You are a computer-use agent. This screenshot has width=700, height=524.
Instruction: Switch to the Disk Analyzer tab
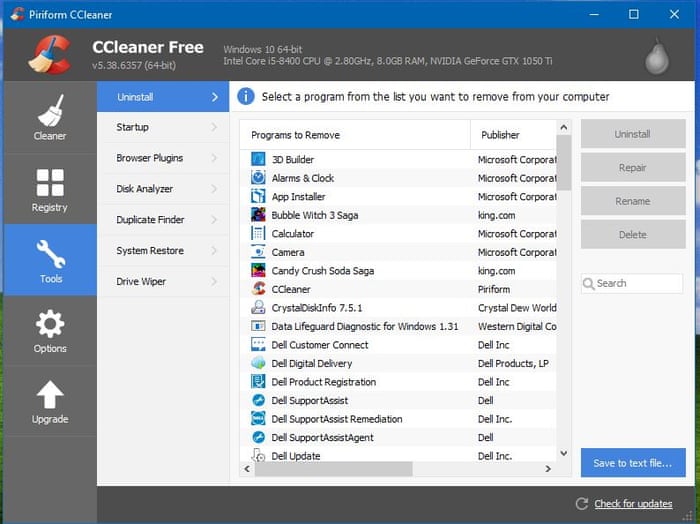[x=145, y=189]
